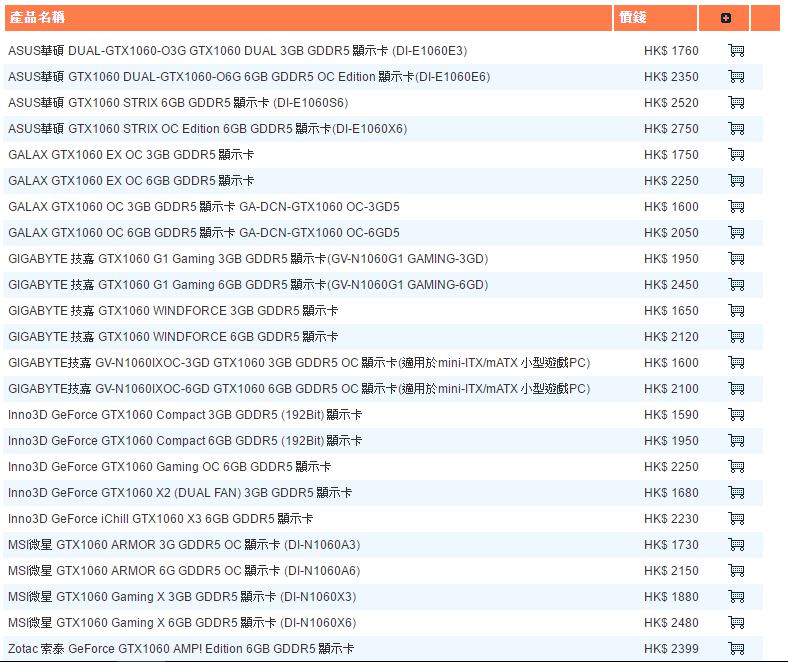Open ASUS STRIX OC Edition DI-E1060X6 link
This screenshot has height=662, width=788.
pyautogui.click(x=208, y=129)
